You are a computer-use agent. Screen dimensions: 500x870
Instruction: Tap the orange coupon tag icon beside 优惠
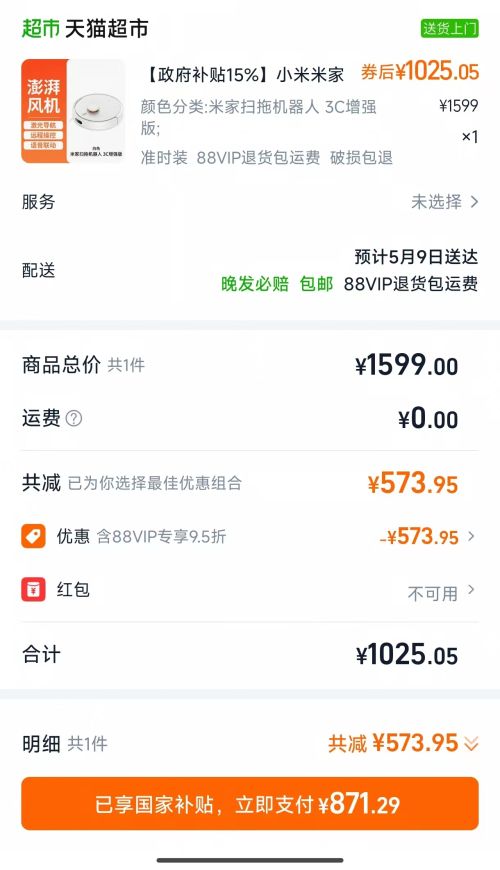[x=33, y=536]
